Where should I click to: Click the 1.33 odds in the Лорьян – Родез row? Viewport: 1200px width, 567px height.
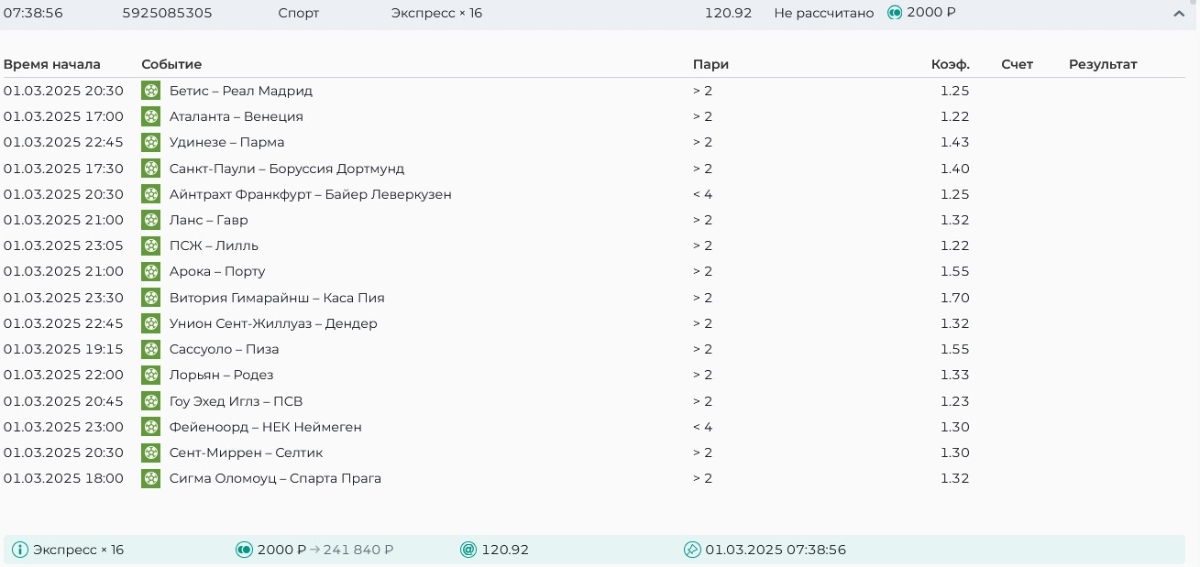click(x=955, y=375)
